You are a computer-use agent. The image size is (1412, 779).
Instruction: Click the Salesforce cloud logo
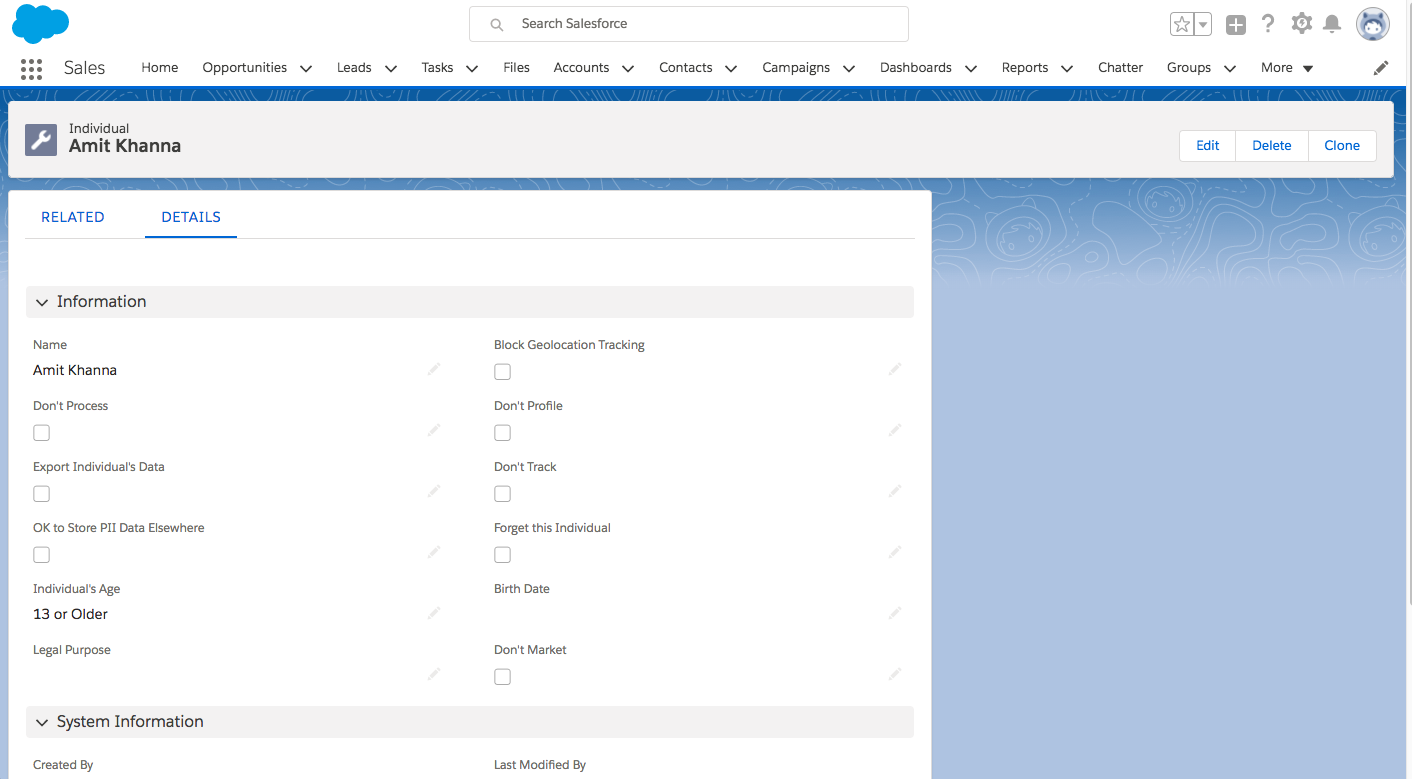click(40, 24)
